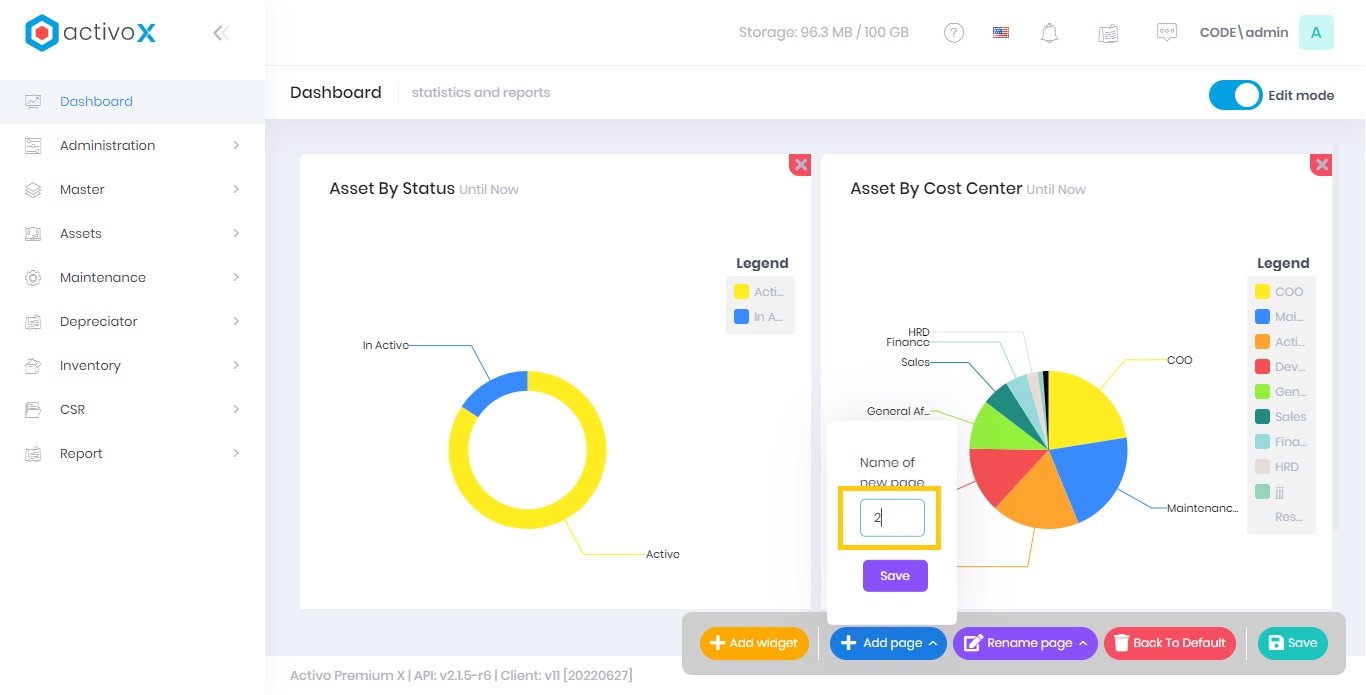
Task: Click the purple Save button in popup
Action: [x=895, y=576]
